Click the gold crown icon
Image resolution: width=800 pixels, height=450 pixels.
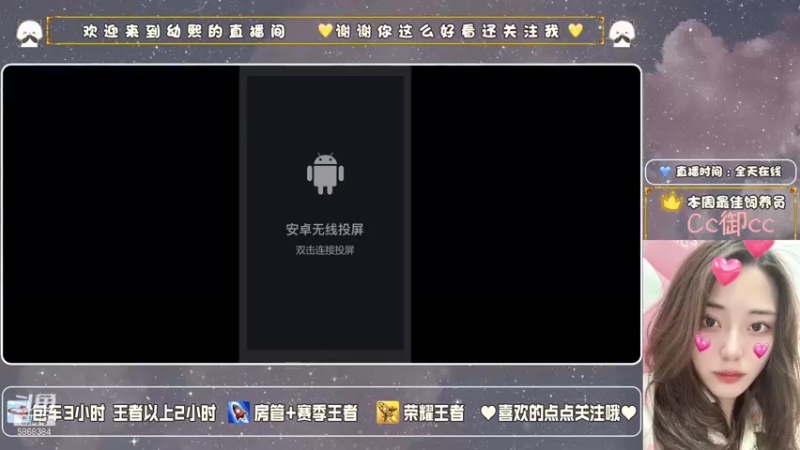pos(671,202)
